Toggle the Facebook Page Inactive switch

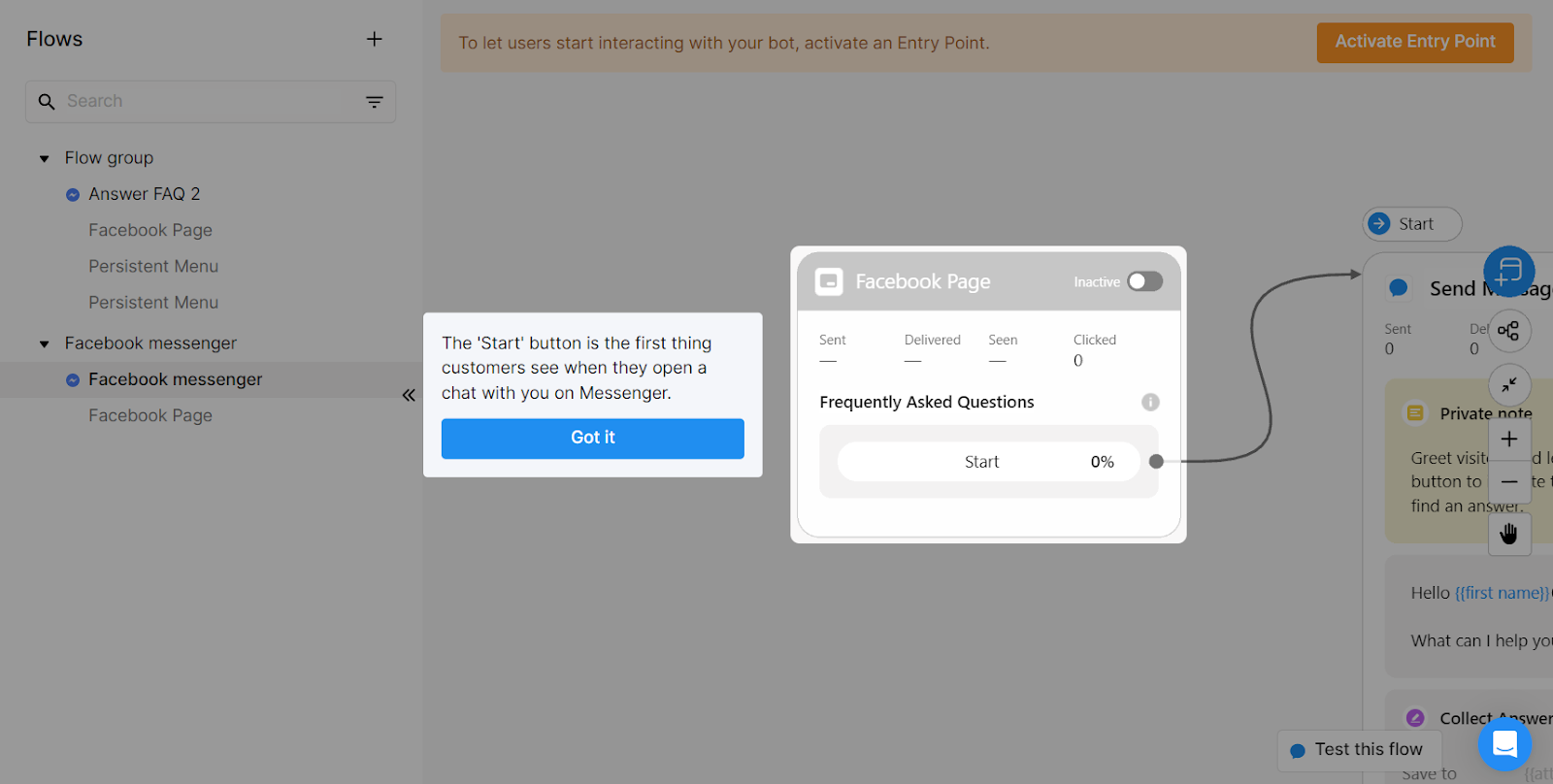(1144, 281)
